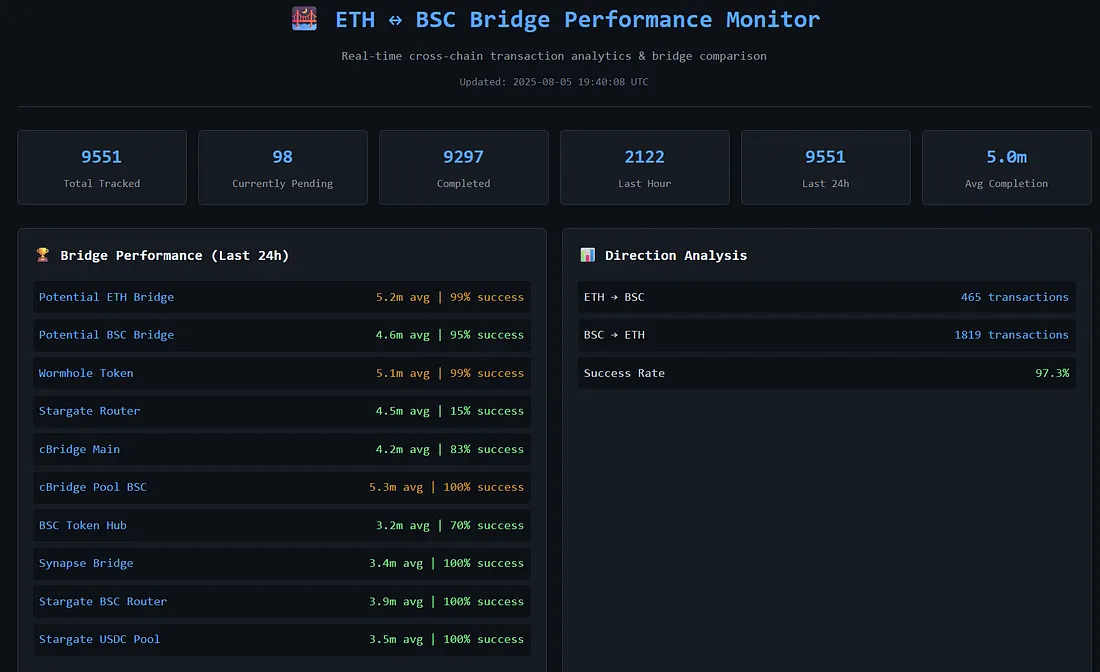The width and height of the screenshot is (1100, 672).
Task: Click the Potential BSC Bridge link
Action: (x=106, y=335)
